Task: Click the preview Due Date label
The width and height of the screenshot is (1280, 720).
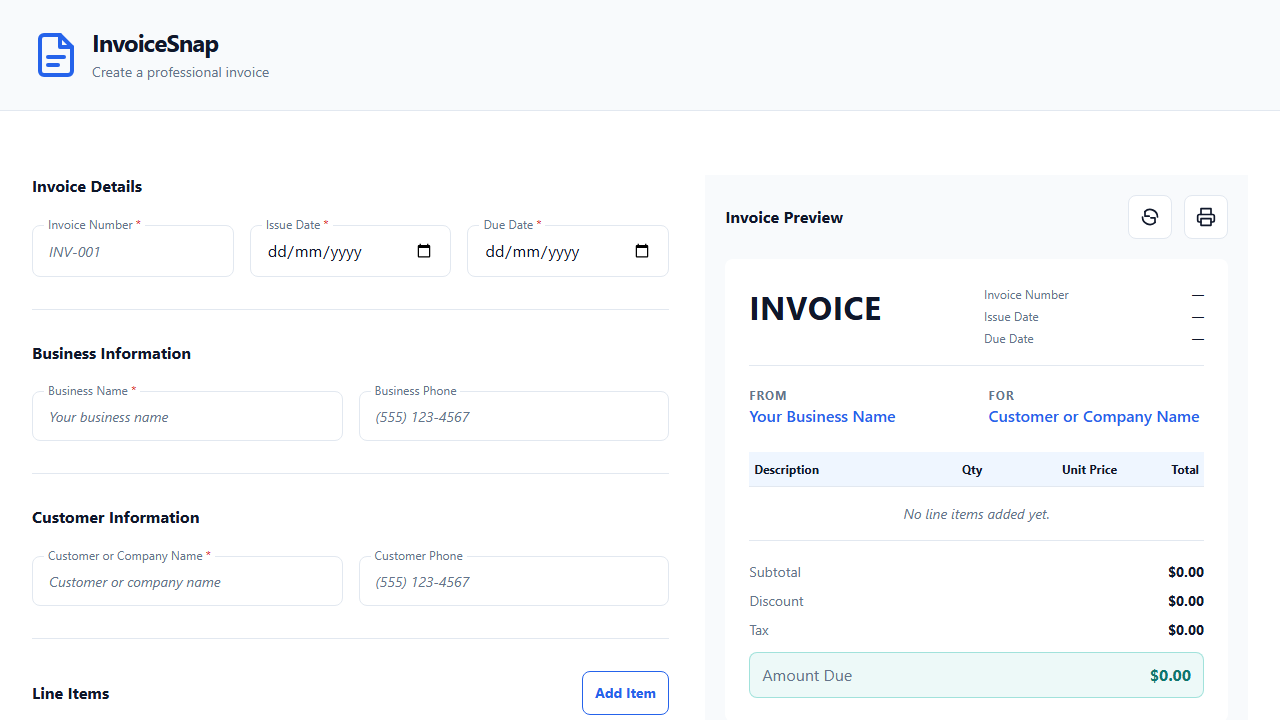Action: click(x=1009, y=339)
